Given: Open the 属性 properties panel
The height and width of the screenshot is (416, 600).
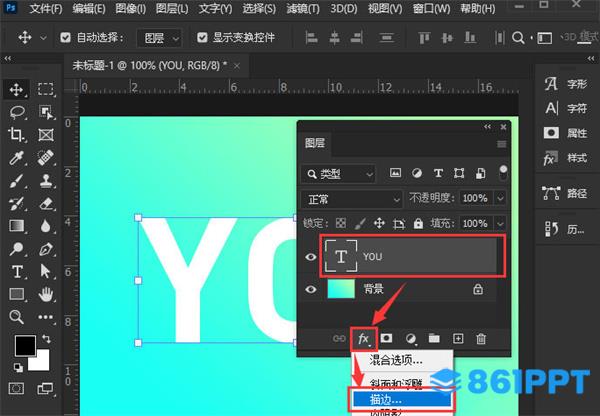Looking at the screenshot, I should pos(566,133).
